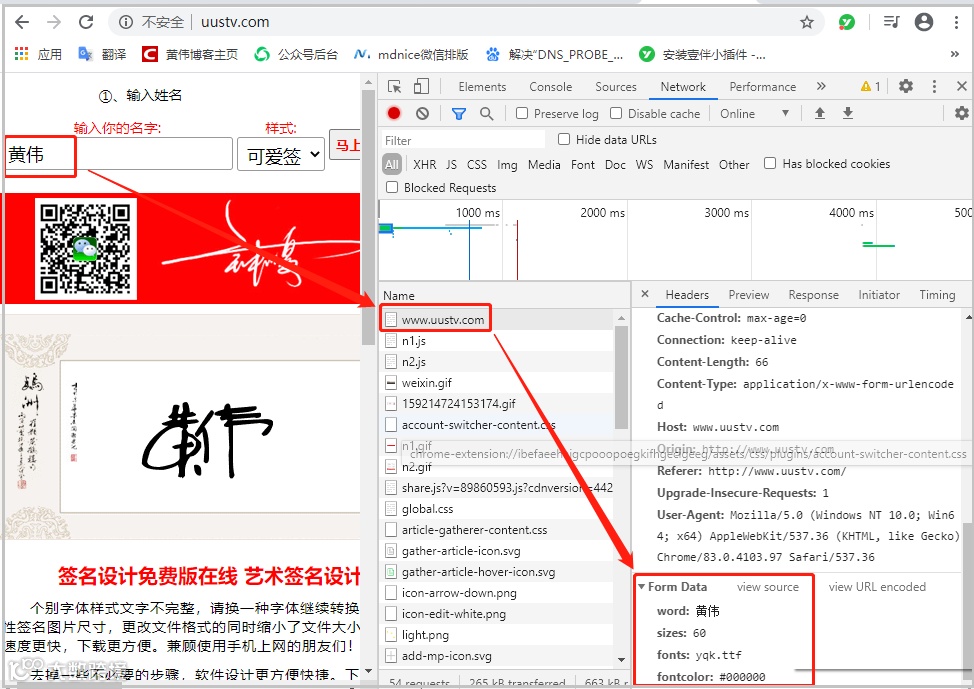This screenshot has width=974, height=689.
Task: Stop recording network log red button
Action: click(394, 114)
